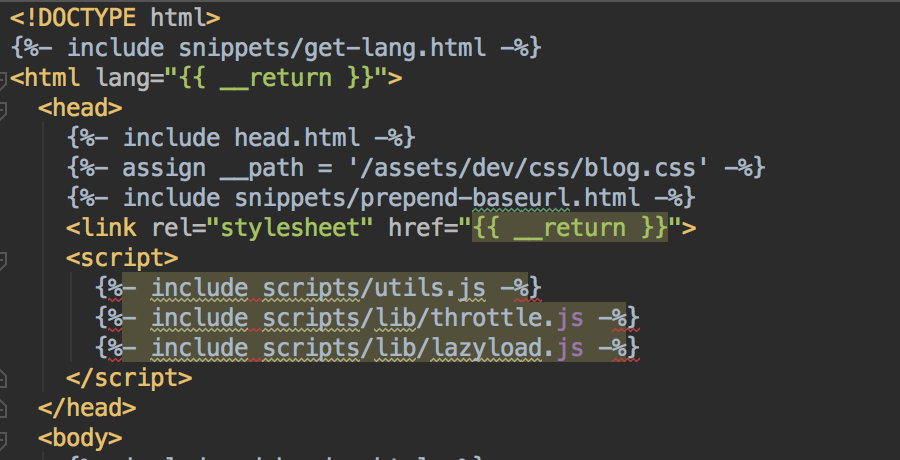The height and width of the screenshot is (460, 900).
Task: Click 'include' on the head.html line
Action: 172,138
